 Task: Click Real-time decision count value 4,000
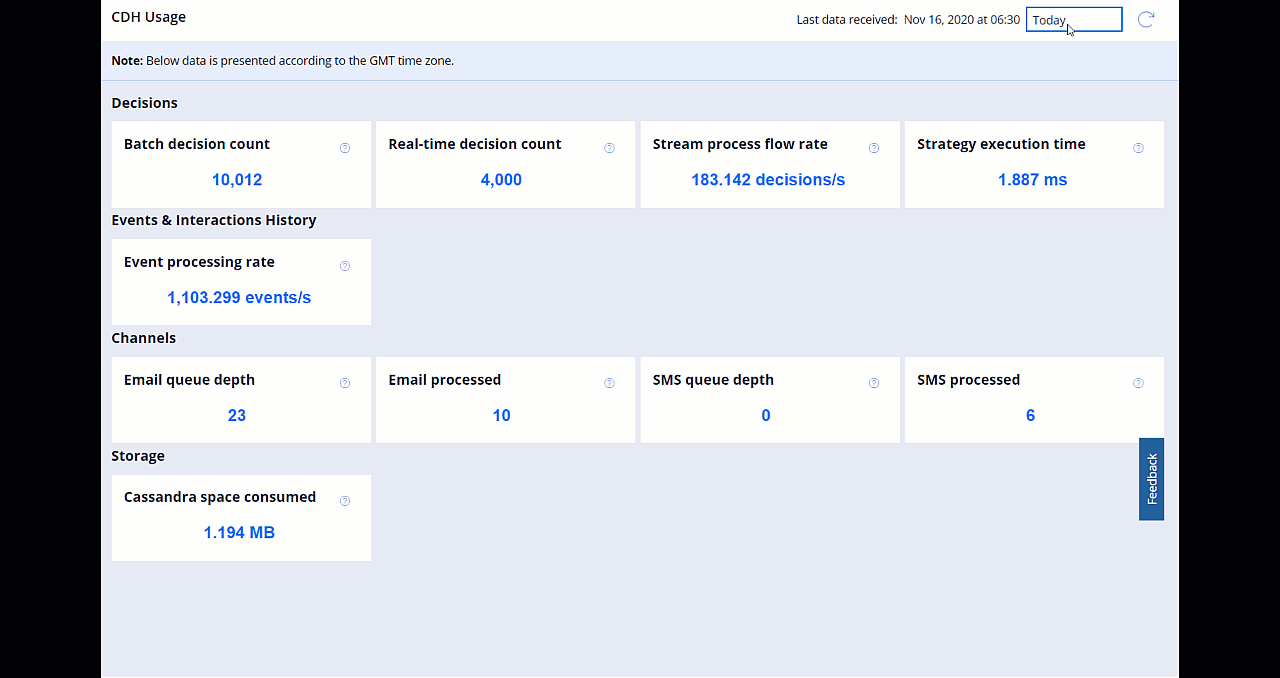click(x=501, y=180)
